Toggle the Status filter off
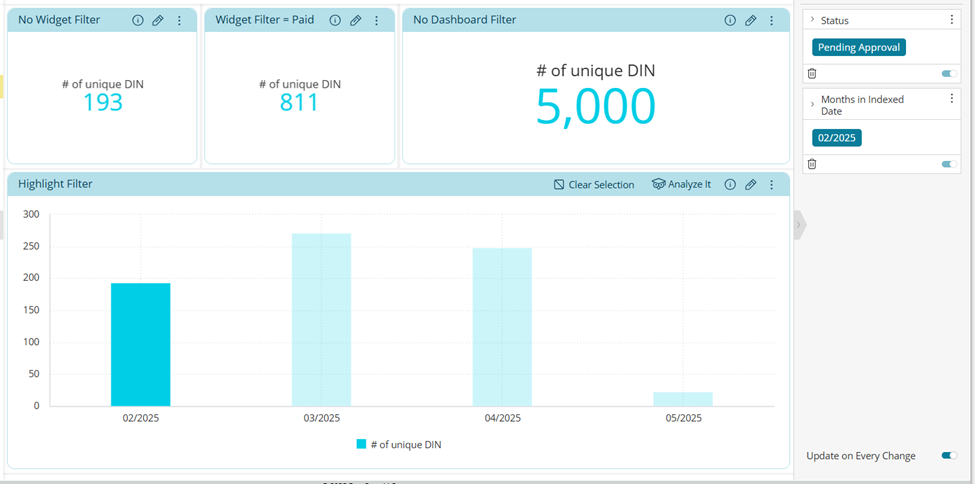Viewport: 975px width, 484px height. (950, 73)
